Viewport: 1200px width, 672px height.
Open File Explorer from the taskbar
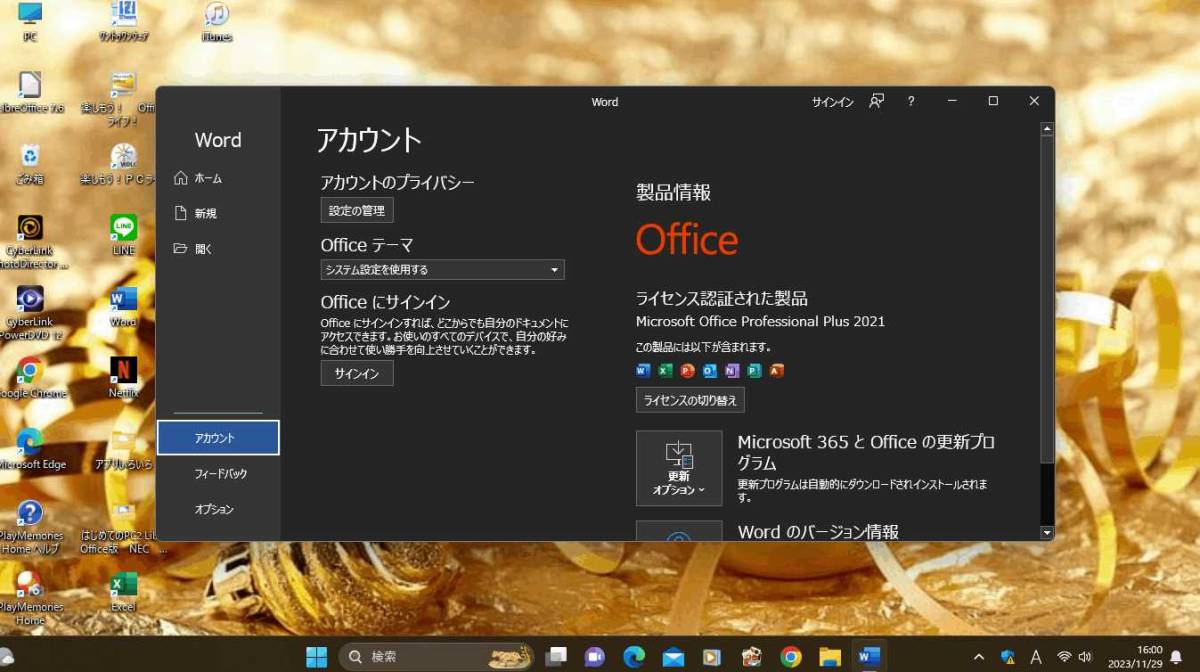pyautogui.click(x=830, y=657)
